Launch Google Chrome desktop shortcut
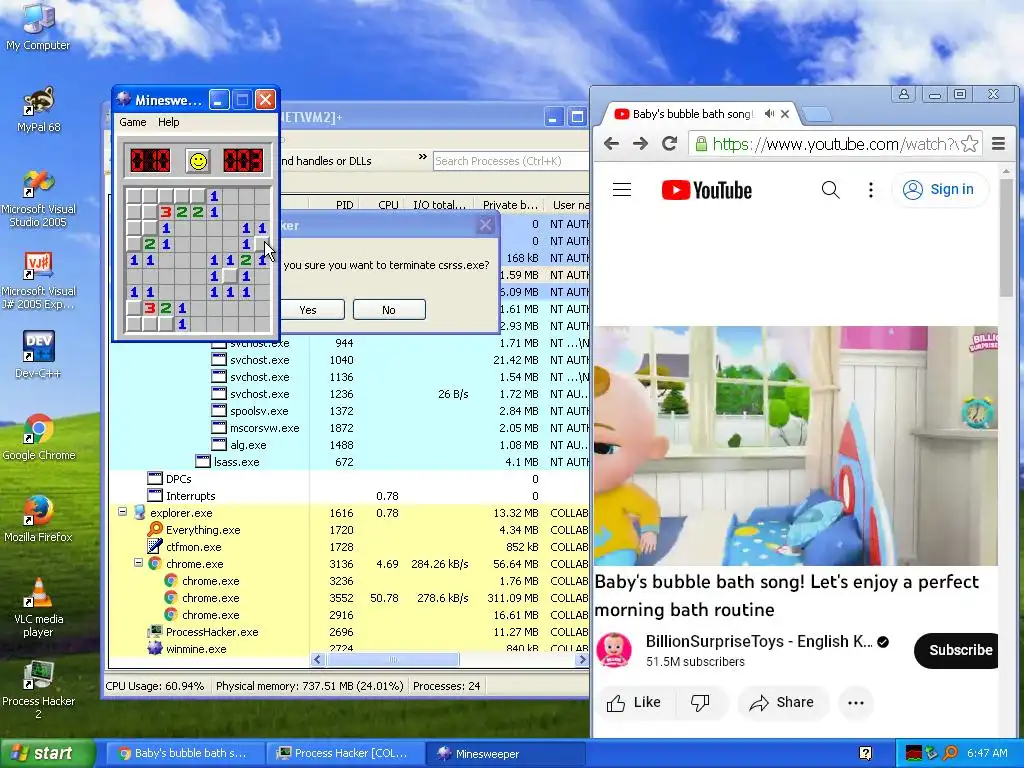The image size is (1024, 768). coord(38,437)
